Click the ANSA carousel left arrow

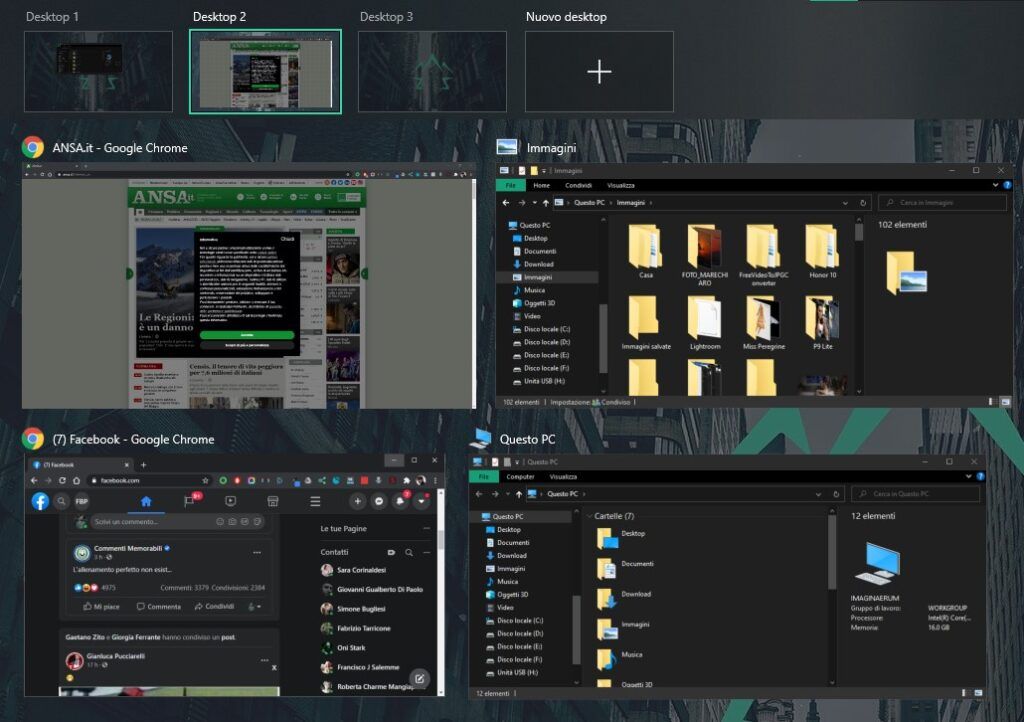[129, 274]
